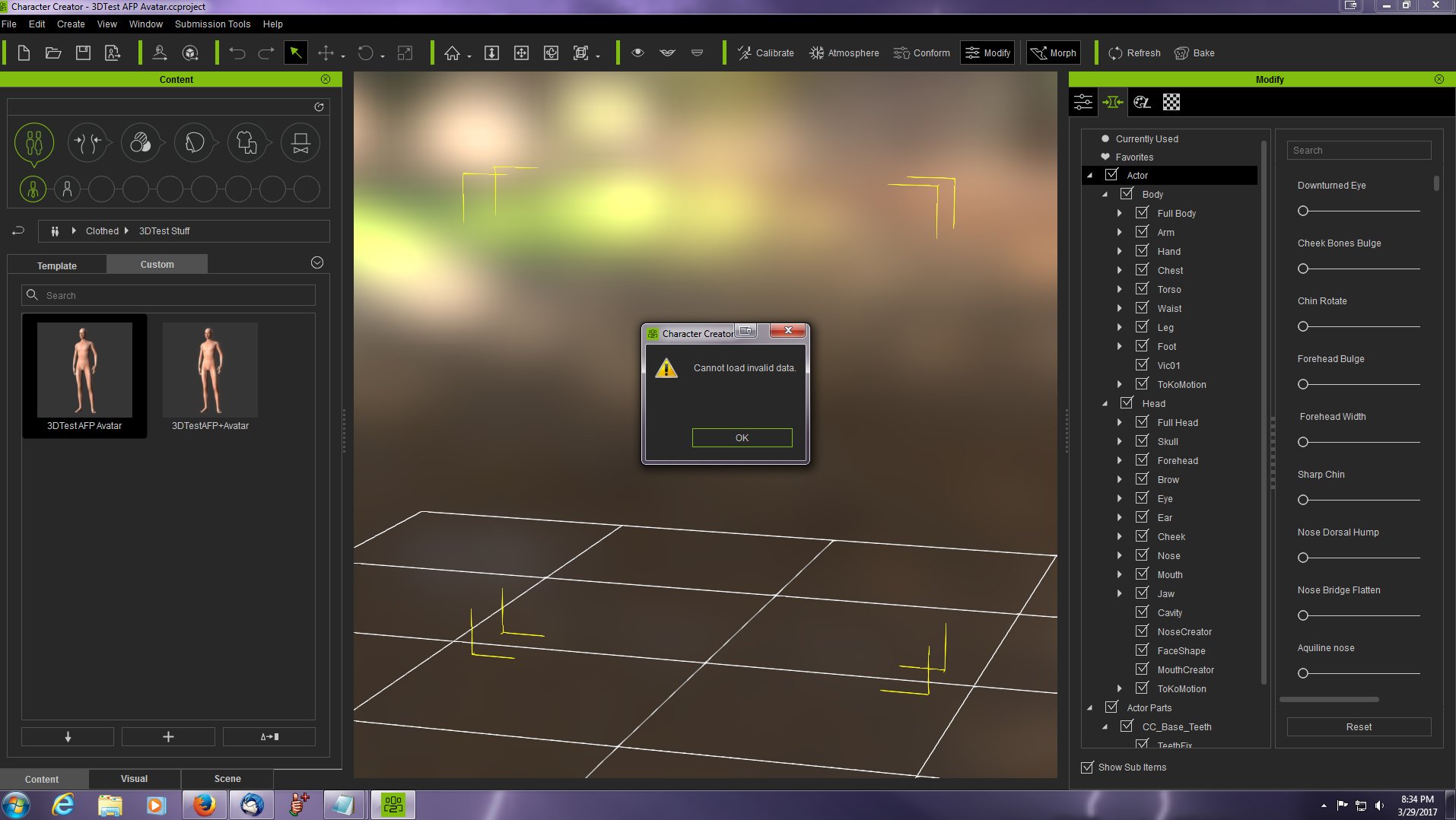Click the Calibrate toolbar button
The width and height of the screenshot is (1456, 820).
766,52
